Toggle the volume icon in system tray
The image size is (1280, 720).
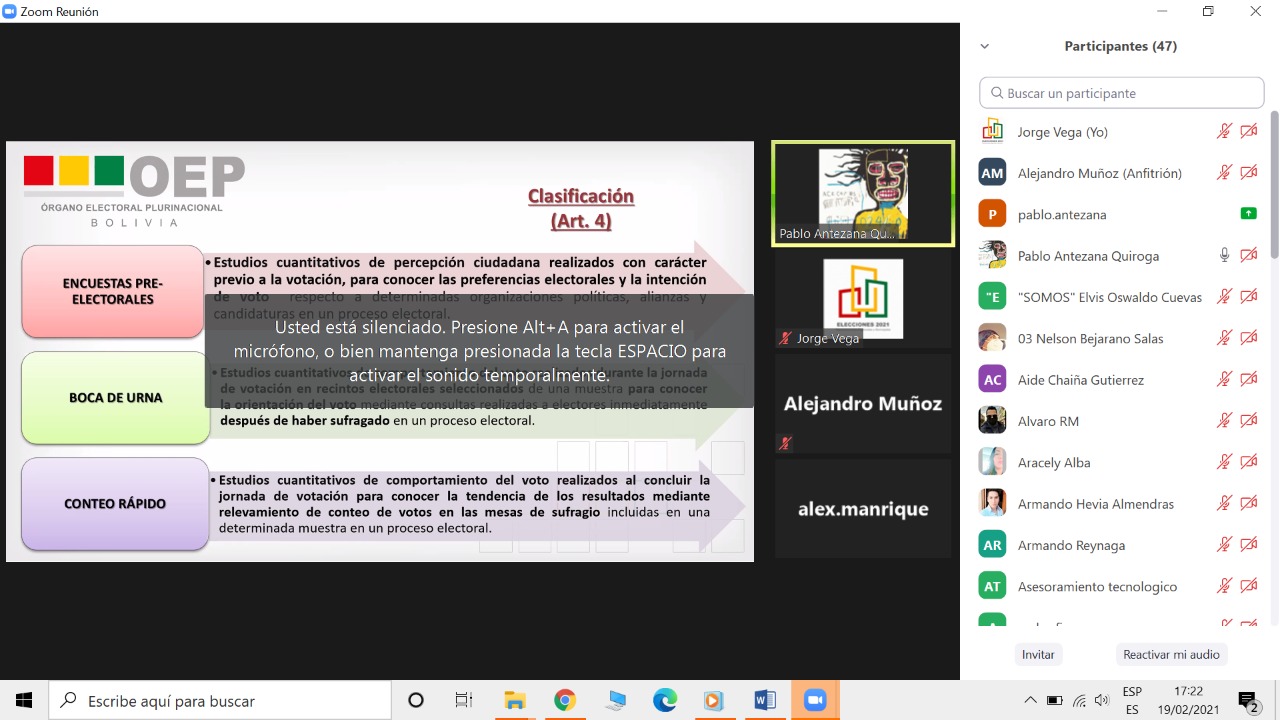tap(1102, 701)
